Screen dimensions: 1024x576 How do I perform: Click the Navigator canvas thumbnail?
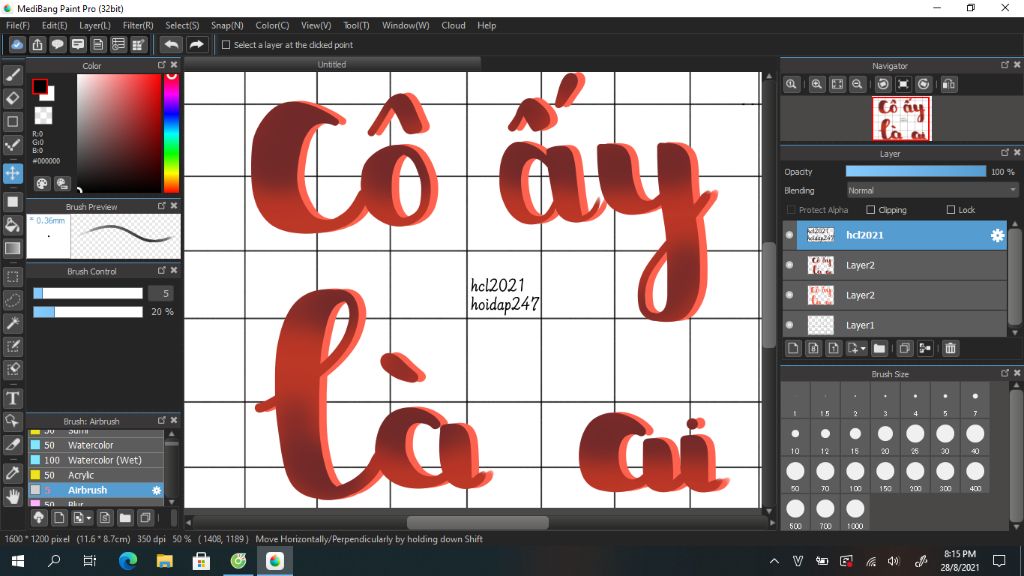(901, 119)
